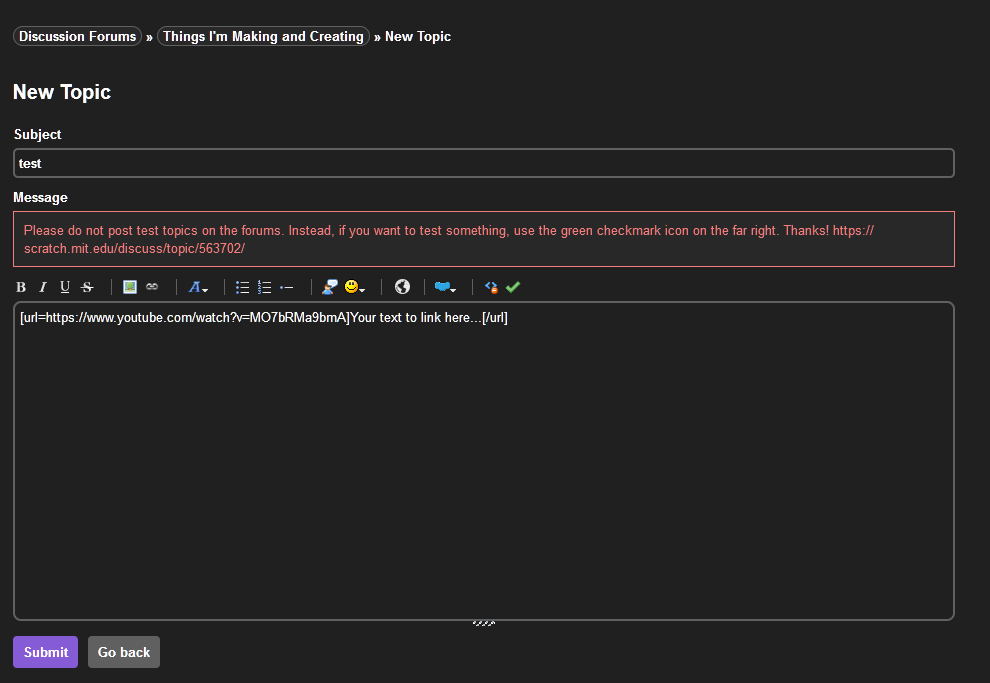
Task: Preview the post with the green checkmark
Action: coord(513,287)
